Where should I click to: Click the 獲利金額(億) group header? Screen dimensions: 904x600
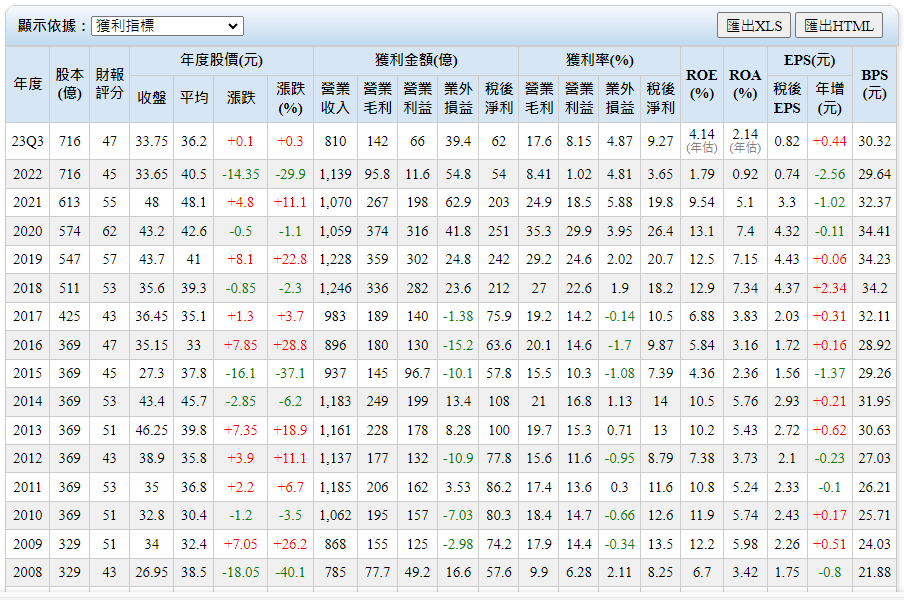coord(415,60)
